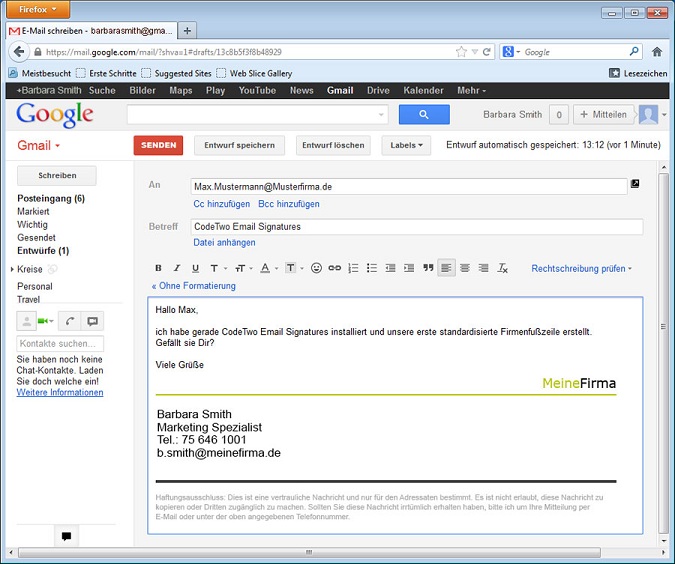Viewport: 675px width, 564px height.
Task: Decrease the text indent
Action: (x=390, y=268)
